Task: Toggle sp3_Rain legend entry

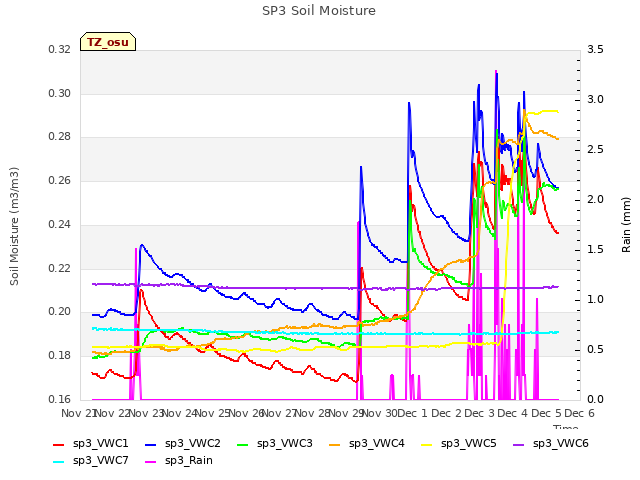Action: (179, 461)
